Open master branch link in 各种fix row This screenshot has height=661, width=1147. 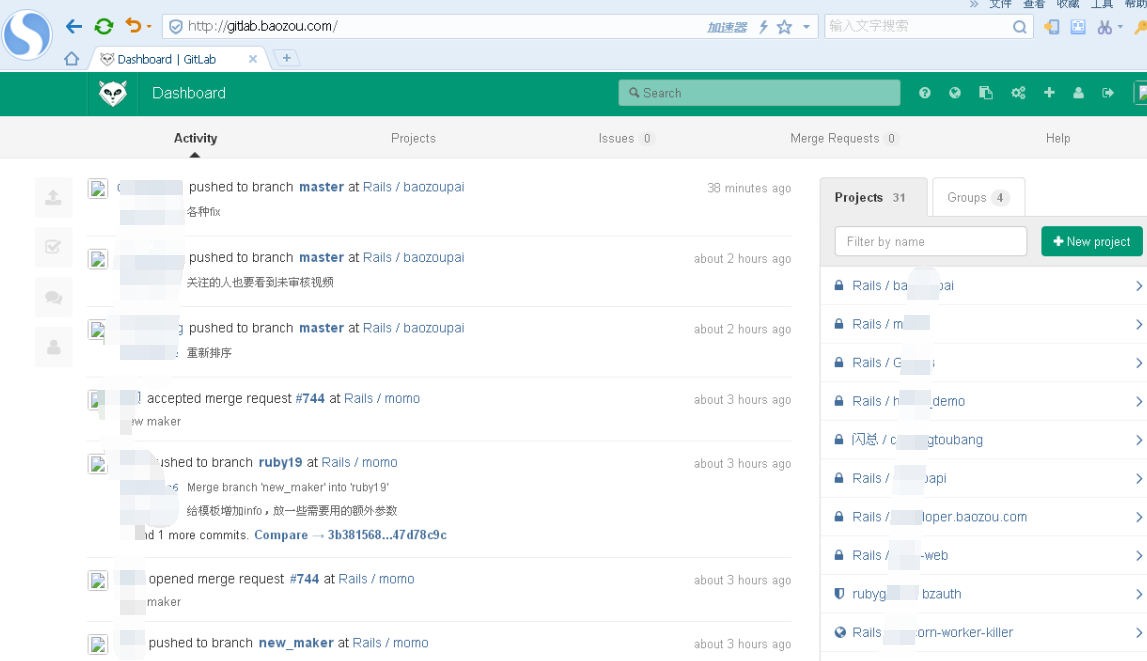pos(321,187)
